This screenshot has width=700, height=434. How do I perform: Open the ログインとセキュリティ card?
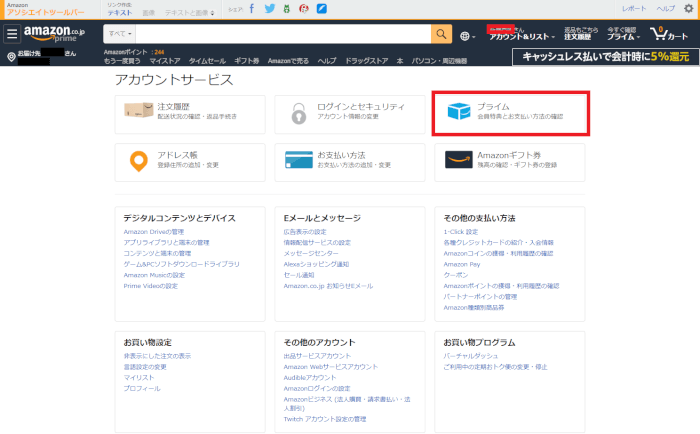351,113
